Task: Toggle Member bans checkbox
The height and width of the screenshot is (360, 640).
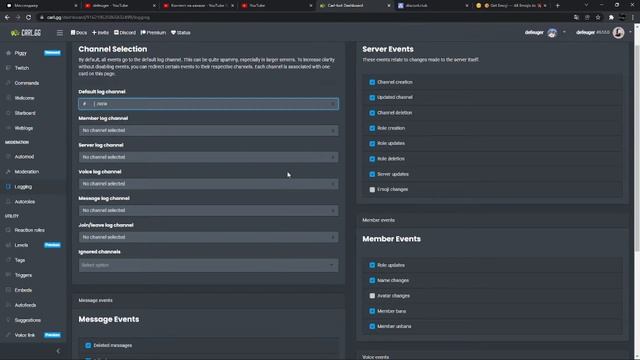Action: [372, 311]
